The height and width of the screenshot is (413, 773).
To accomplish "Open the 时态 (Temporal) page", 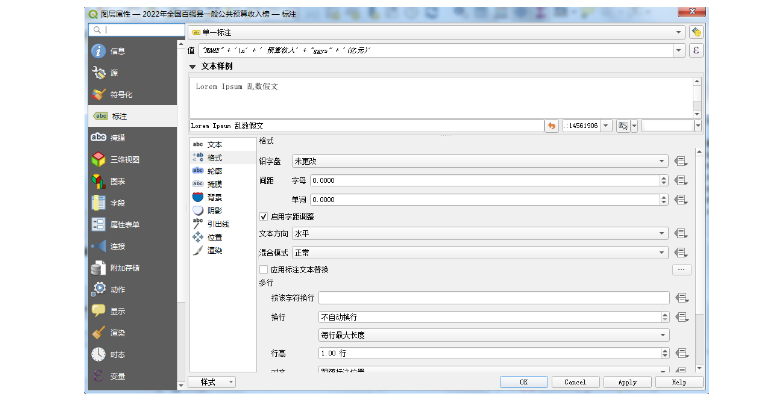I will (x=132, y=354).
